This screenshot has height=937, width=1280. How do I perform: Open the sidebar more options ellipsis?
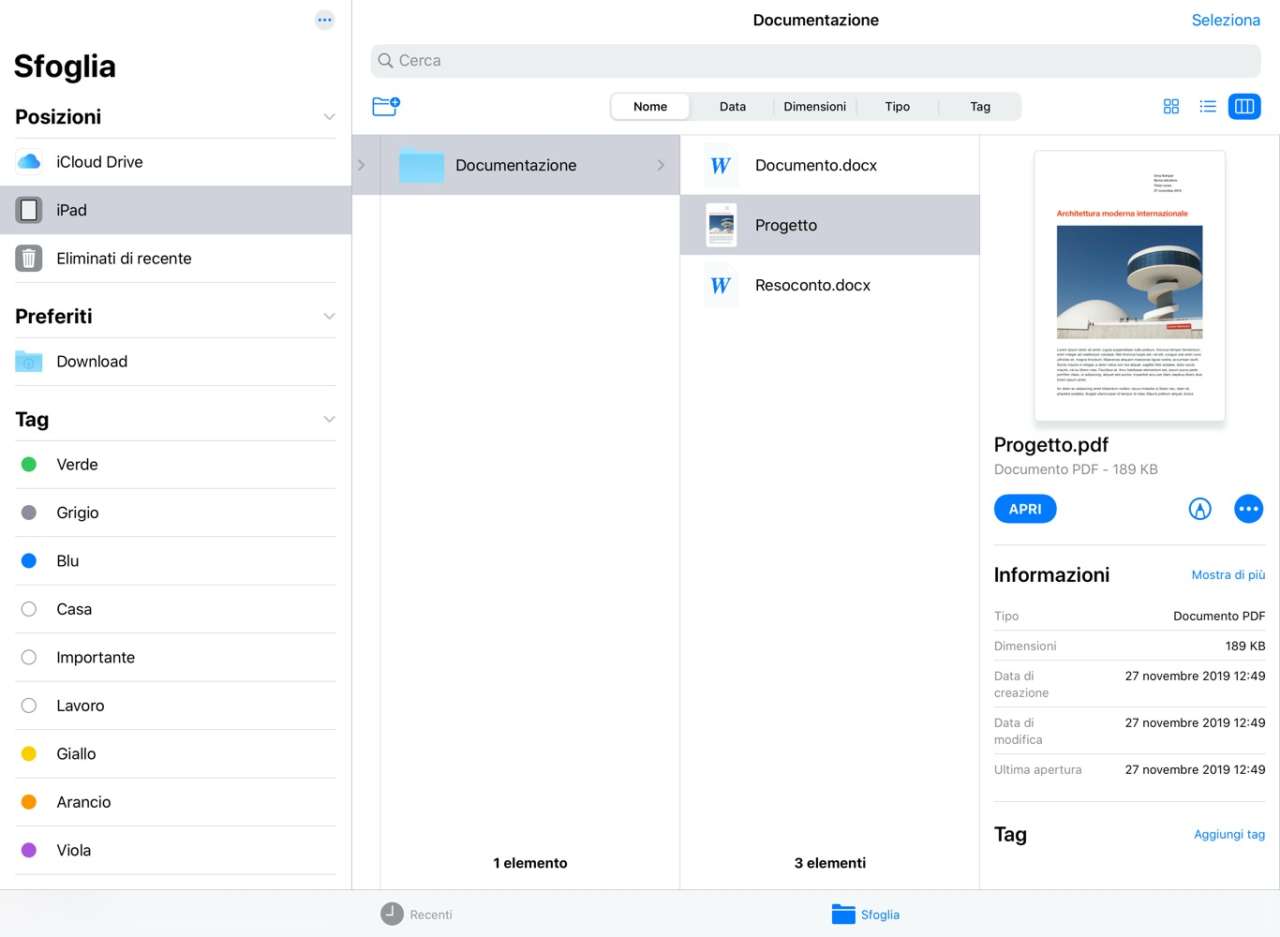(324, 20)
